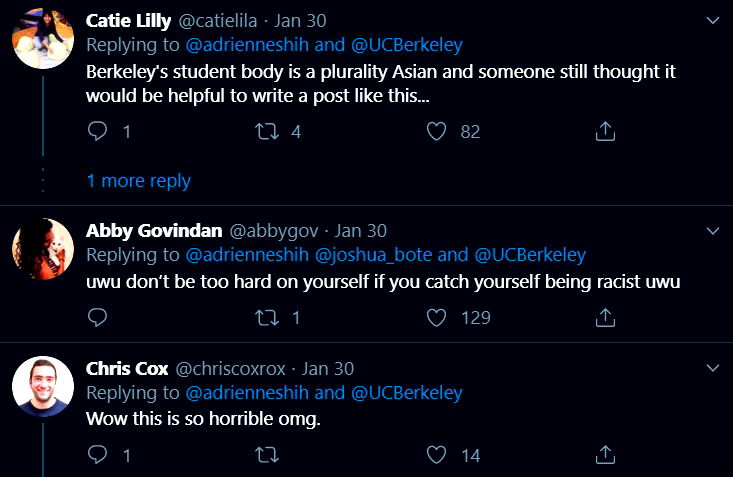Open more options on Chris Cox's tweet
Screen dimensions: 733x477
click(x=711, y=369)
